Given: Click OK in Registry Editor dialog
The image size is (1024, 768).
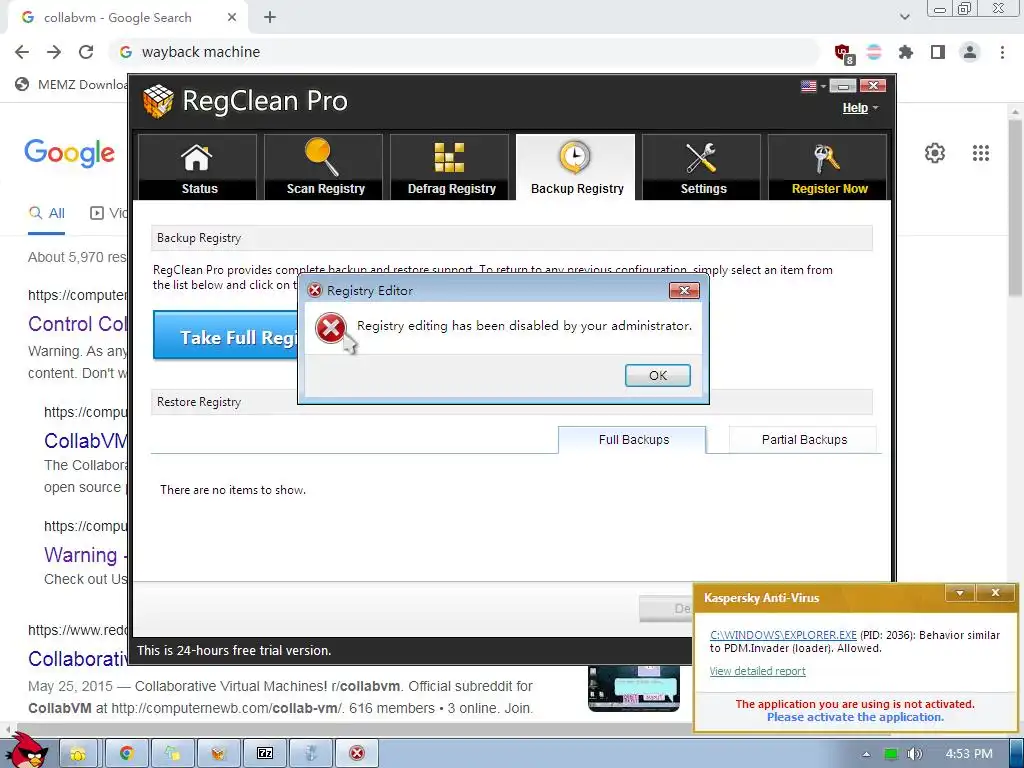Looking at the screenshot, I should (x=658, y=376).
